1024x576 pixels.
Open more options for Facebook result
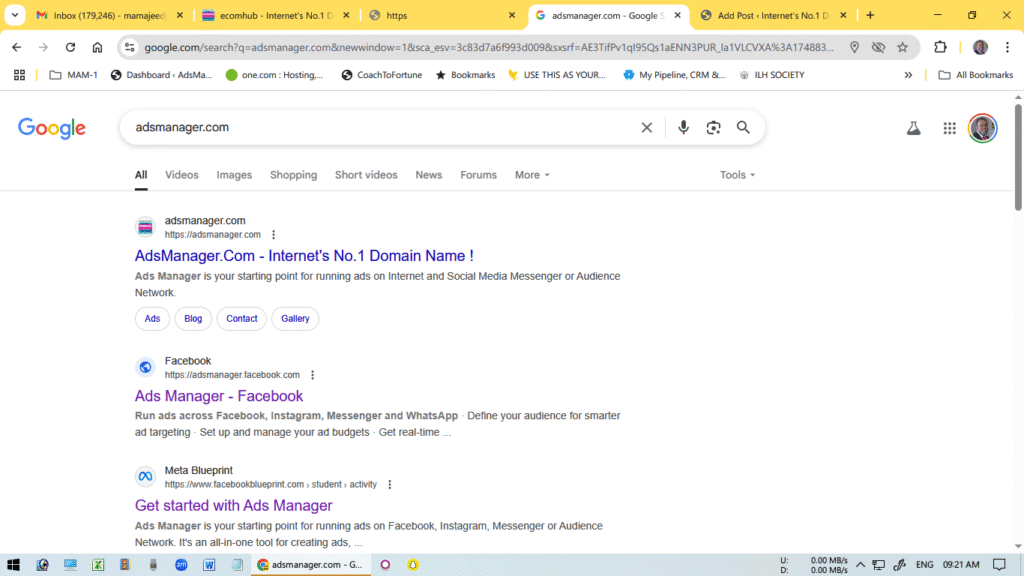[x=312, y=375]
